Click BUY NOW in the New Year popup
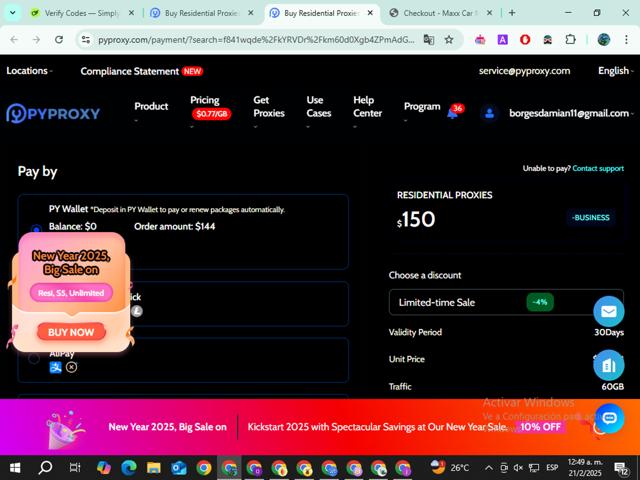The width and height of the screenshot is (640, 480). [x=71, y=332]
